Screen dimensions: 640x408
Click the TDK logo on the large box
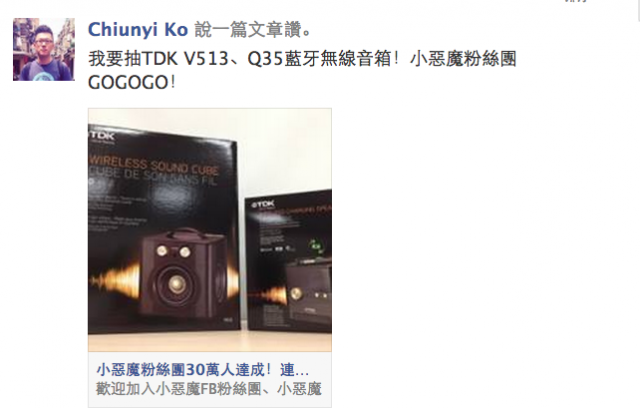click(x=102, y=135)
